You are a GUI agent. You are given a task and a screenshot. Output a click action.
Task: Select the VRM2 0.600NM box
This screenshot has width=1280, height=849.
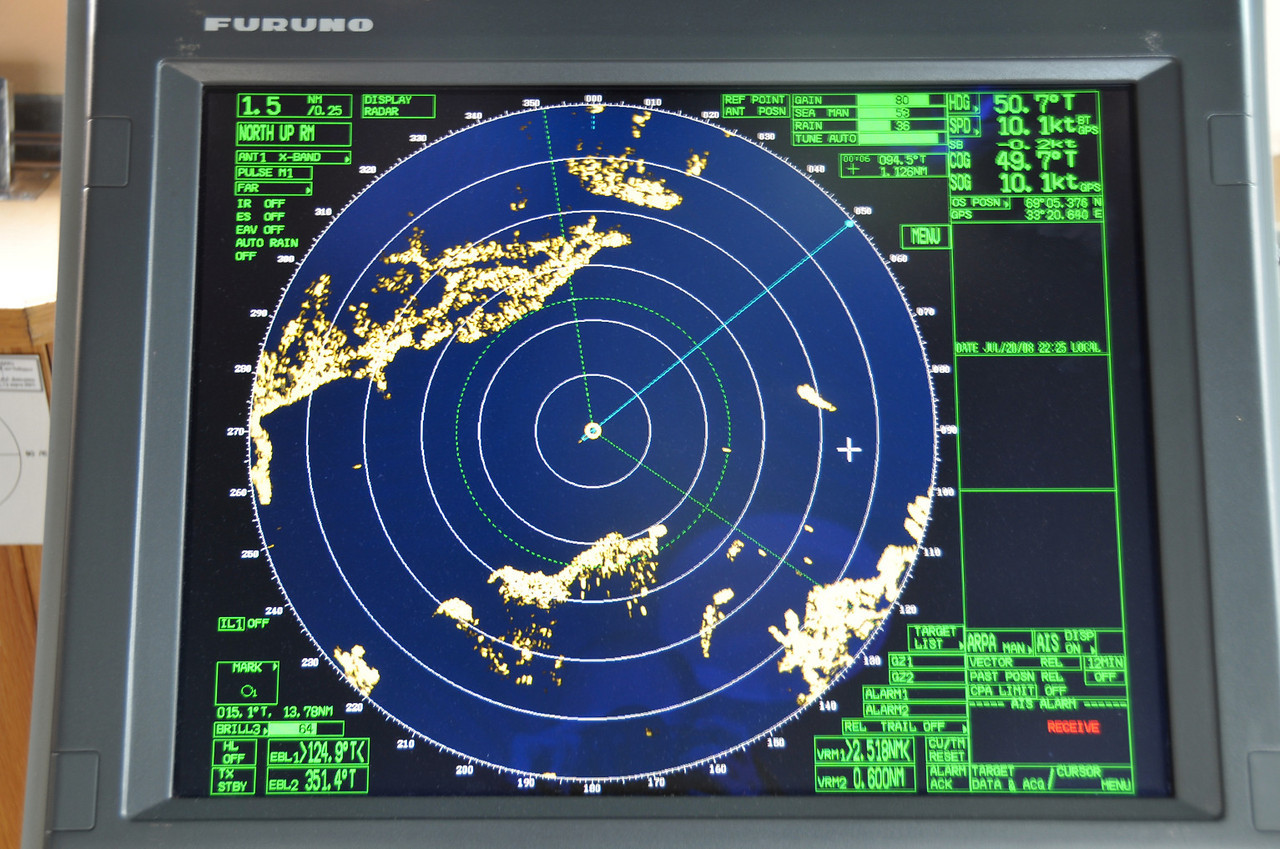[864, 778]
